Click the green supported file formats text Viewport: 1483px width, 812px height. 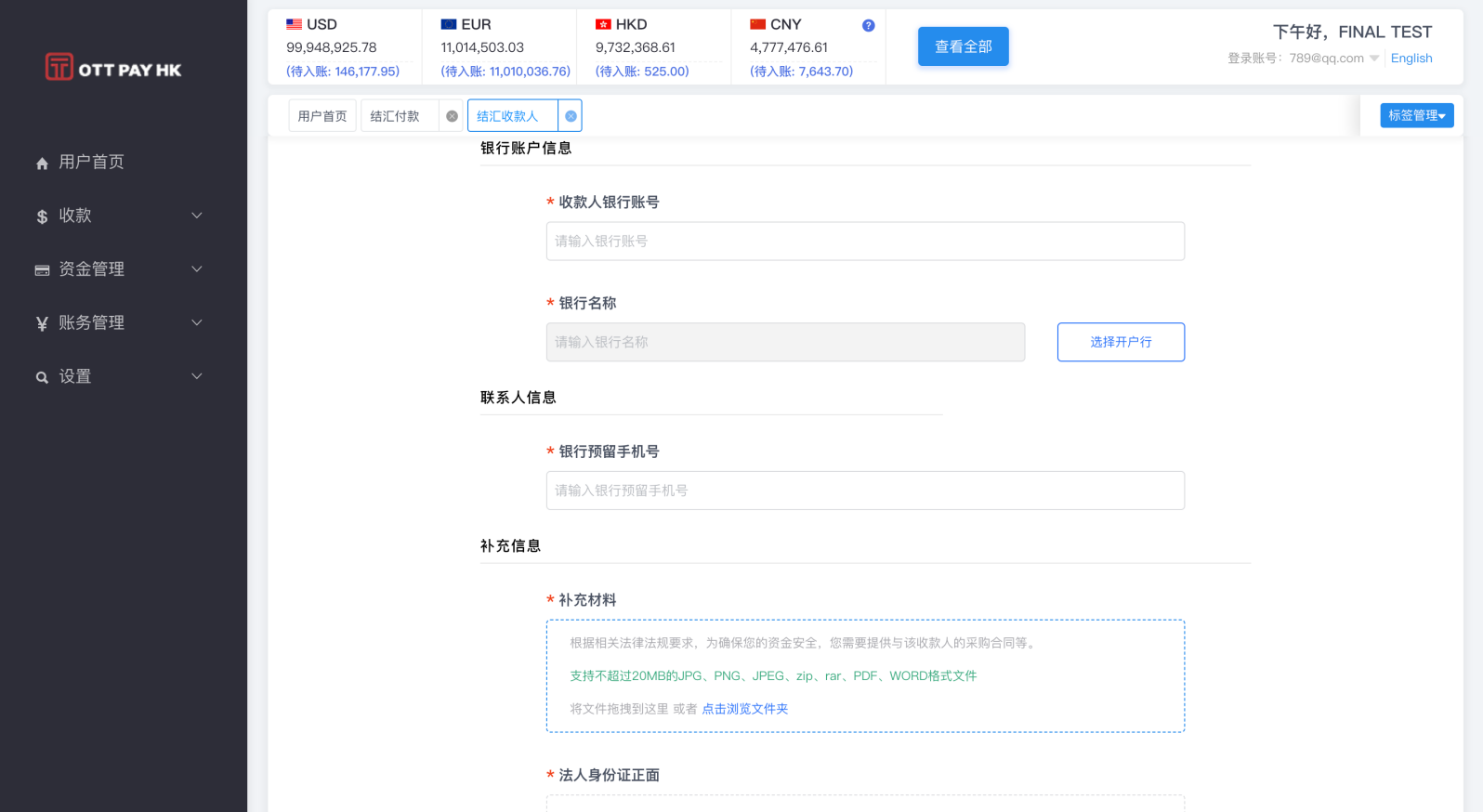point(773,676)
